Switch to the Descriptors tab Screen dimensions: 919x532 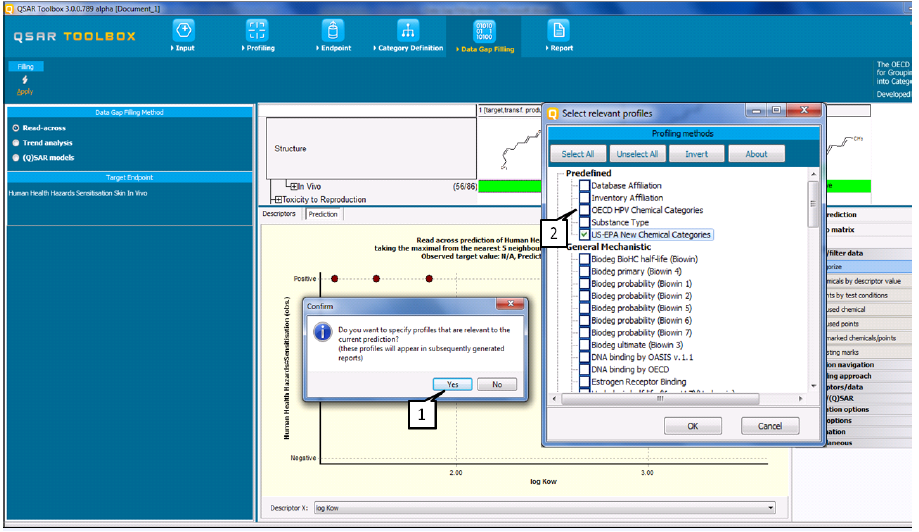coord(279,214)
